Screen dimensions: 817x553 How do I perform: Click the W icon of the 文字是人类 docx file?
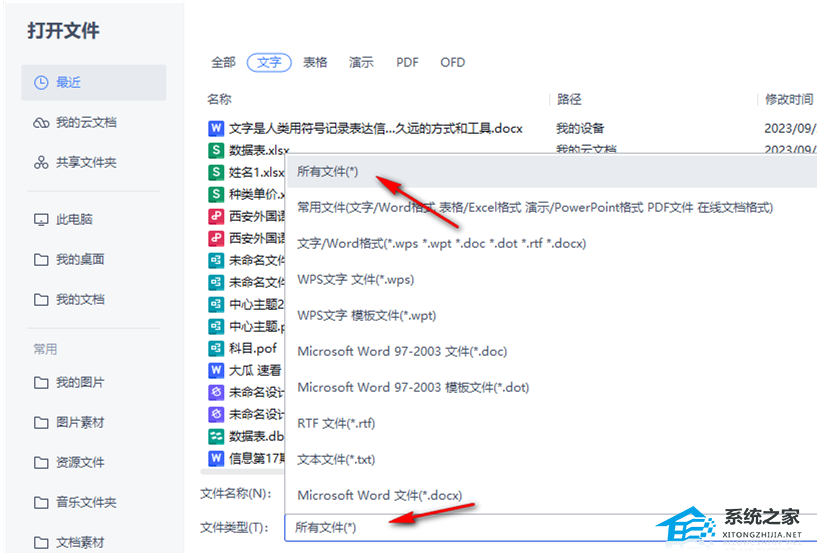(216, 128)
